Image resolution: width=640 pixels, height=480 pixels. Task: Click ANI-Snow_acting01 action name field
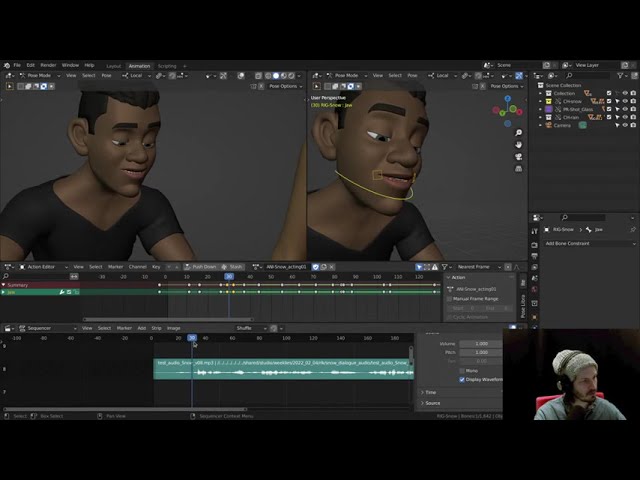[286, 267]
